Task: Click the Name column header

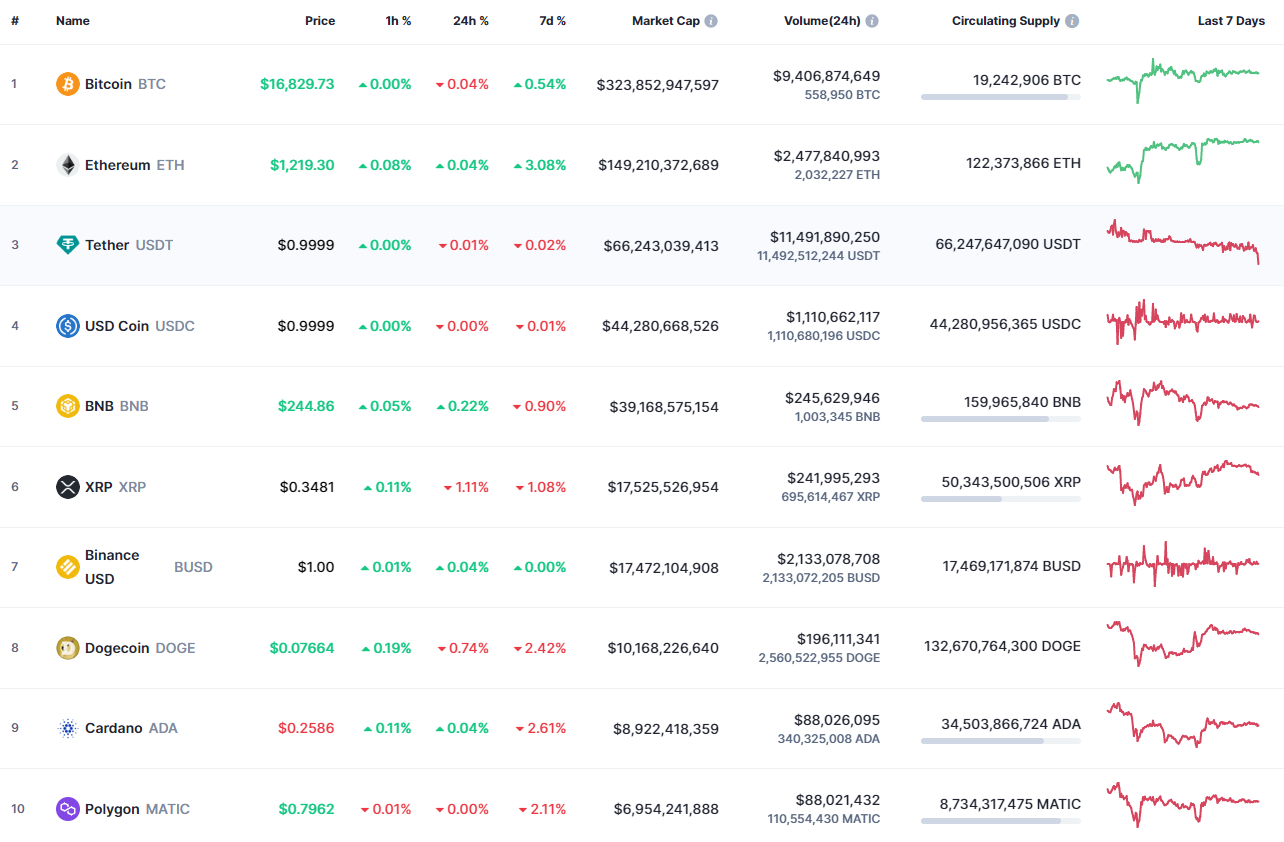Action: [x=72, y=20]
